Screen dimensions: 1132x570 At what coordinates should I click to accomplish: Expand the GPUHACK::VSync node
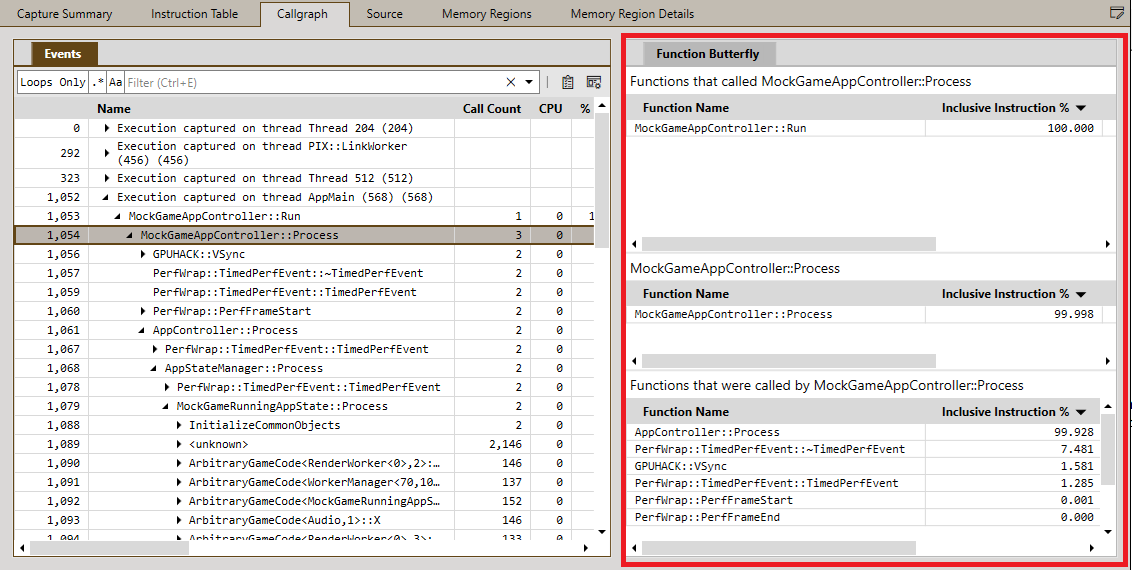tap(143, 255)
